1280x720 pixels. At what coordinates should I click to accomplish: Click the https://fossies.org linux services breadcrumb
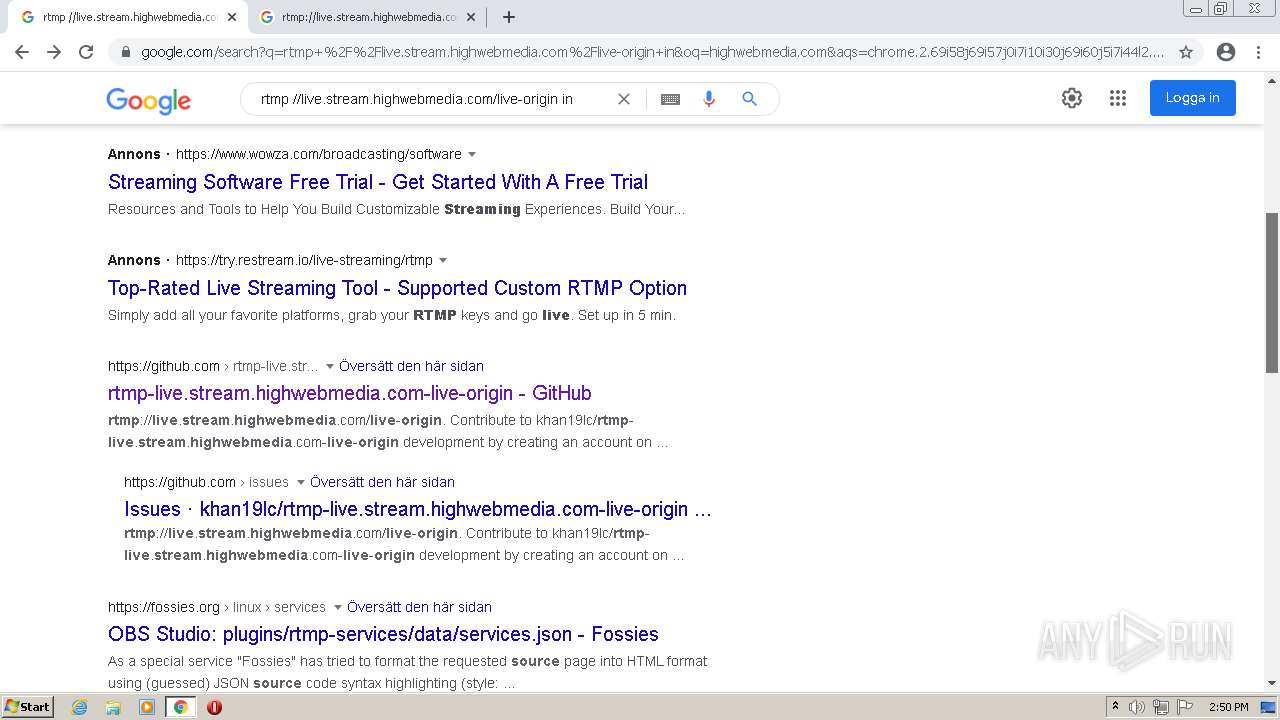[217, 607]
